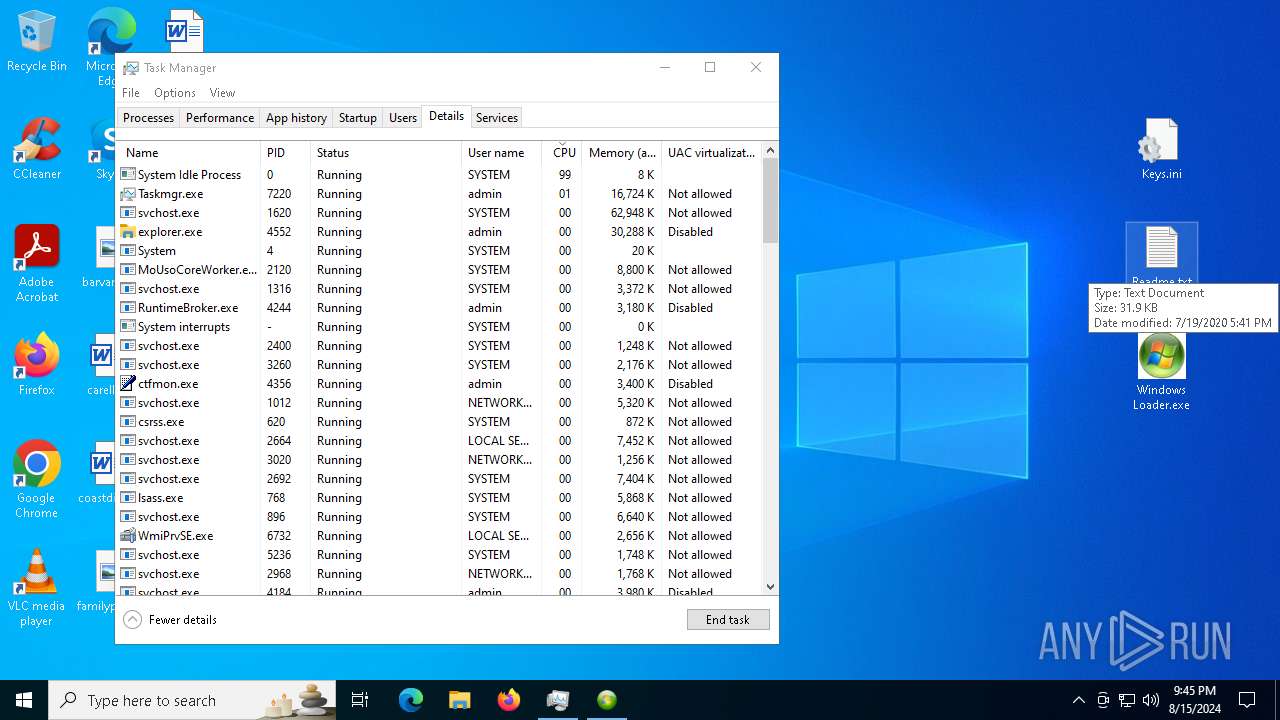
Task: Open File Explorer from the taskbar
Action: click(459, 700)
